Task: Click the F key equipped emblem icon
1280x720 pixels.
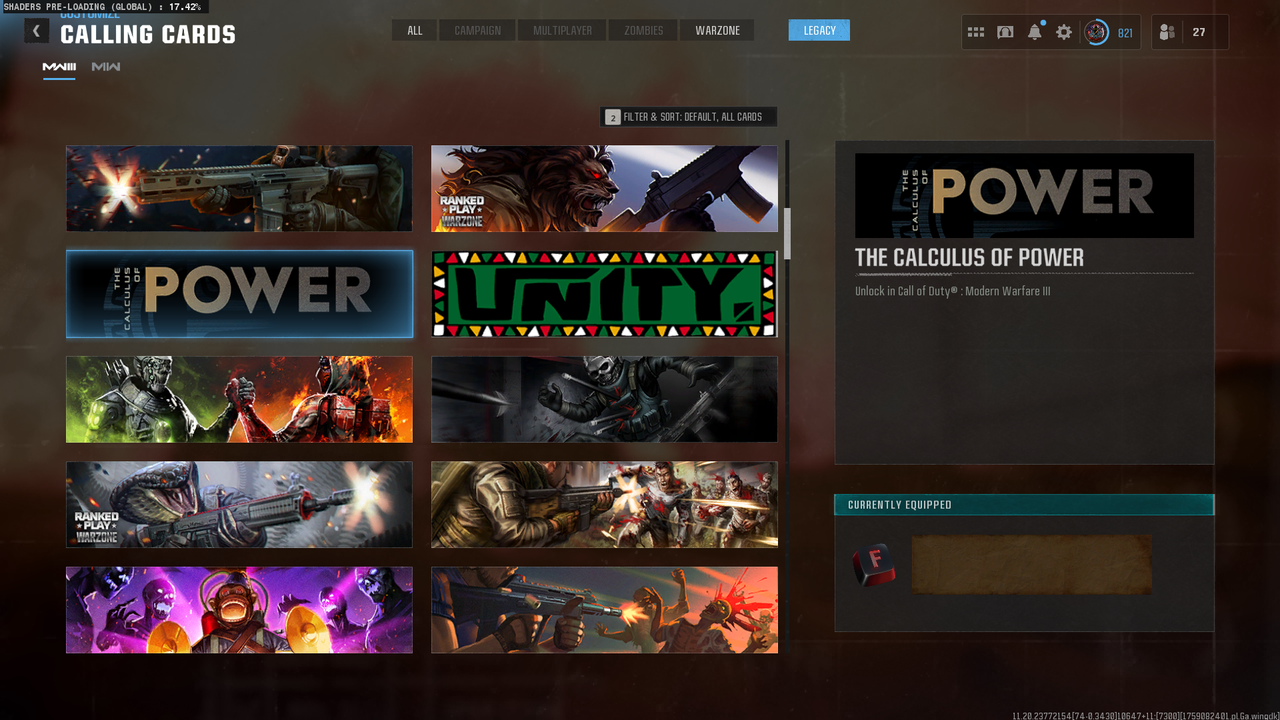Action: click(873, 565)
